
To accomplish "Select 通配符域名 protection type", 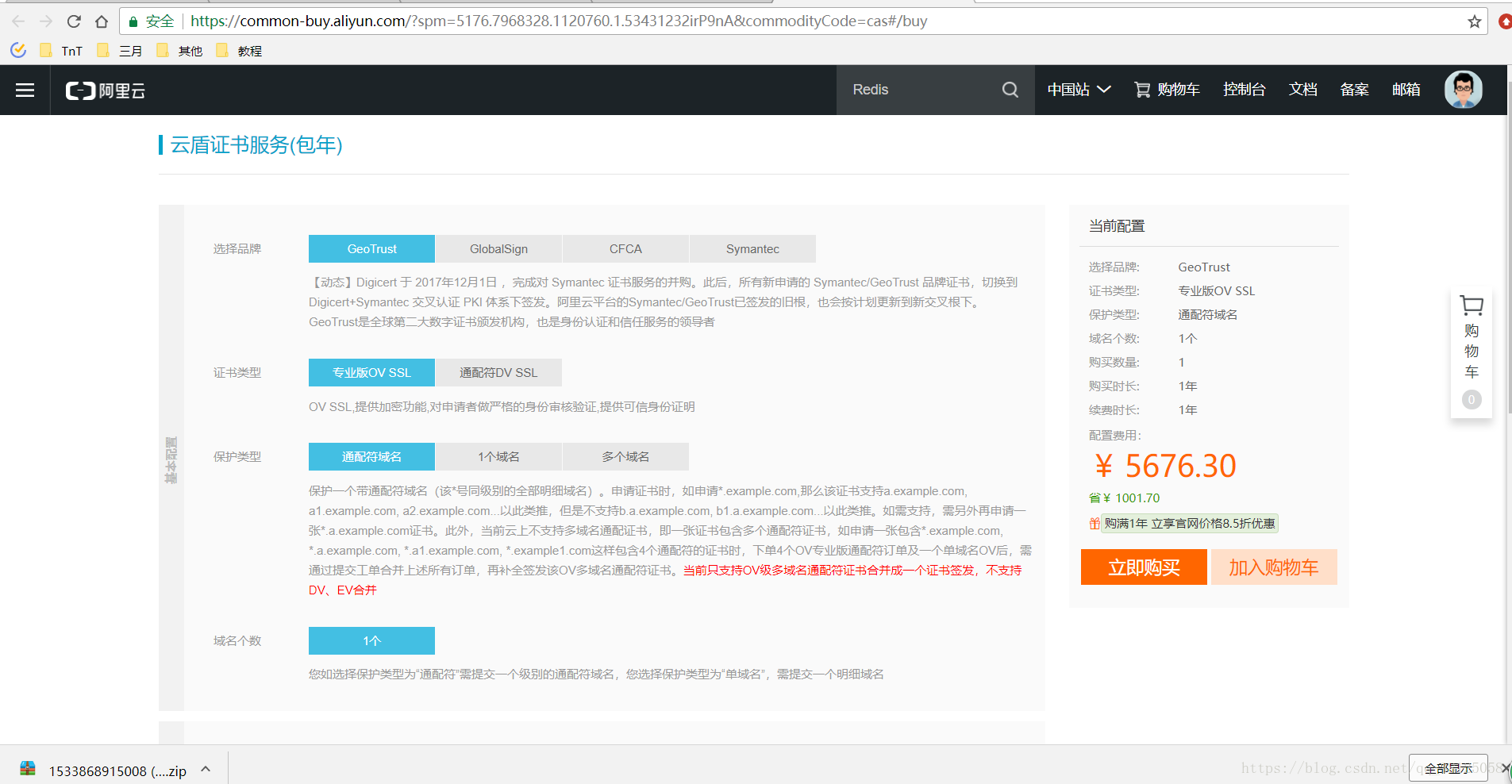I will pyautogui.click(x=371, y=456).
